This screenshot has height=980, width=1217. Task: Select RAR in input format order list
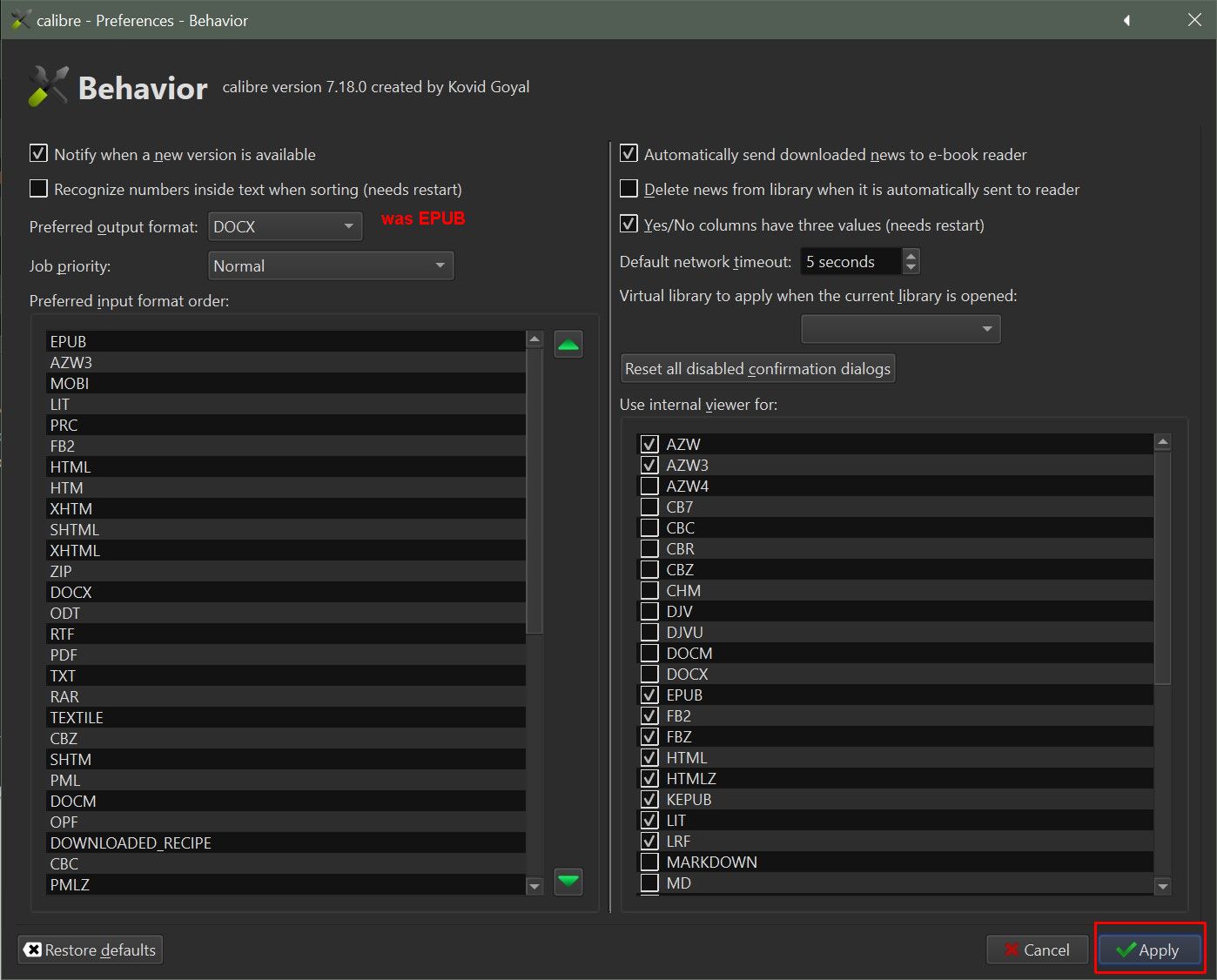tap(286, 696)
